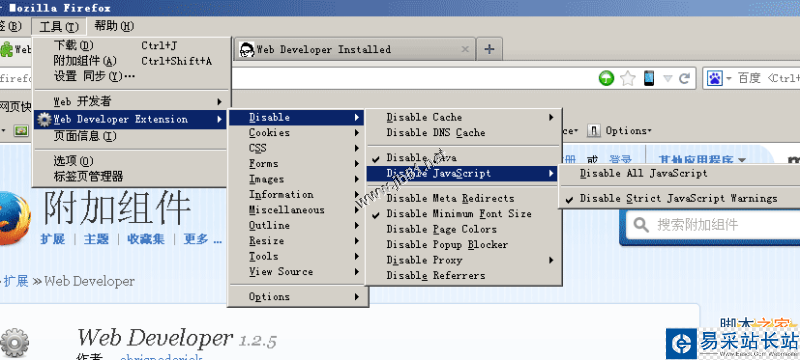
Task: Uncheck Disable Strict JavaScript Warnings
Action: click(680, 198)
